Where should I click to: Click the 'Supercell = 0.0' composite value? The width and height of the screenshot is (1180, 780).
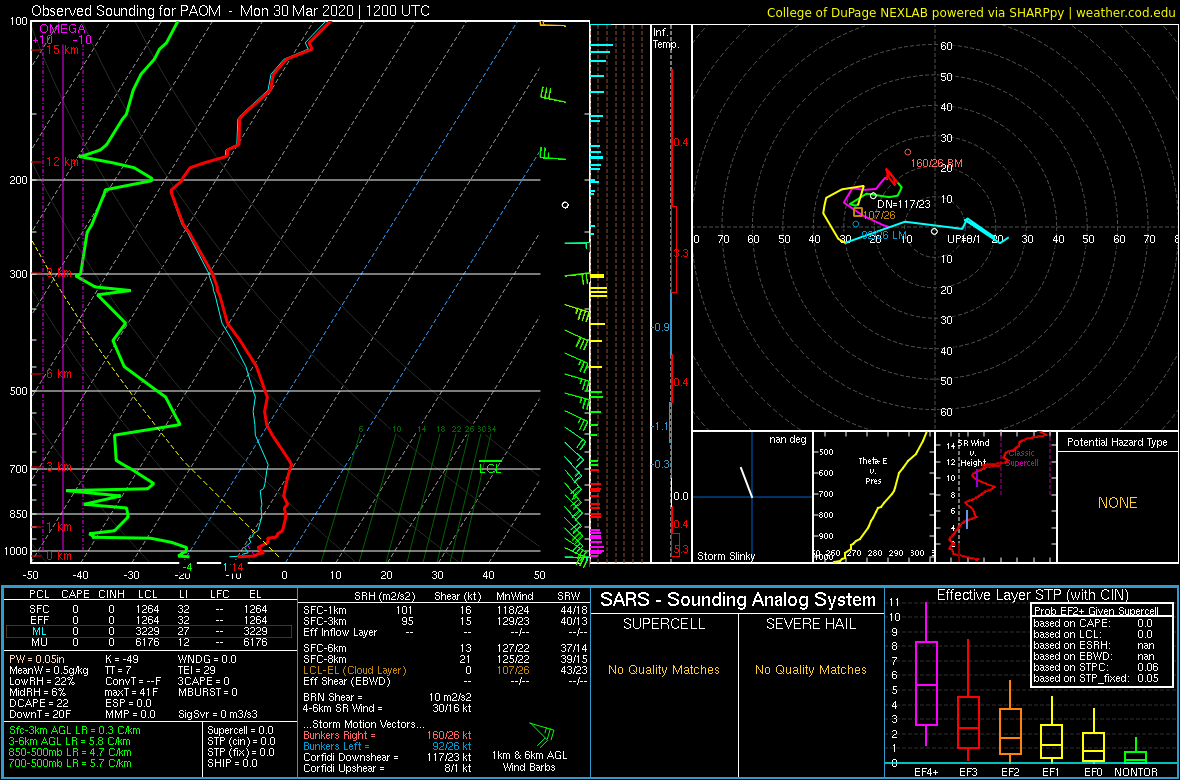(x=240, y=731)
